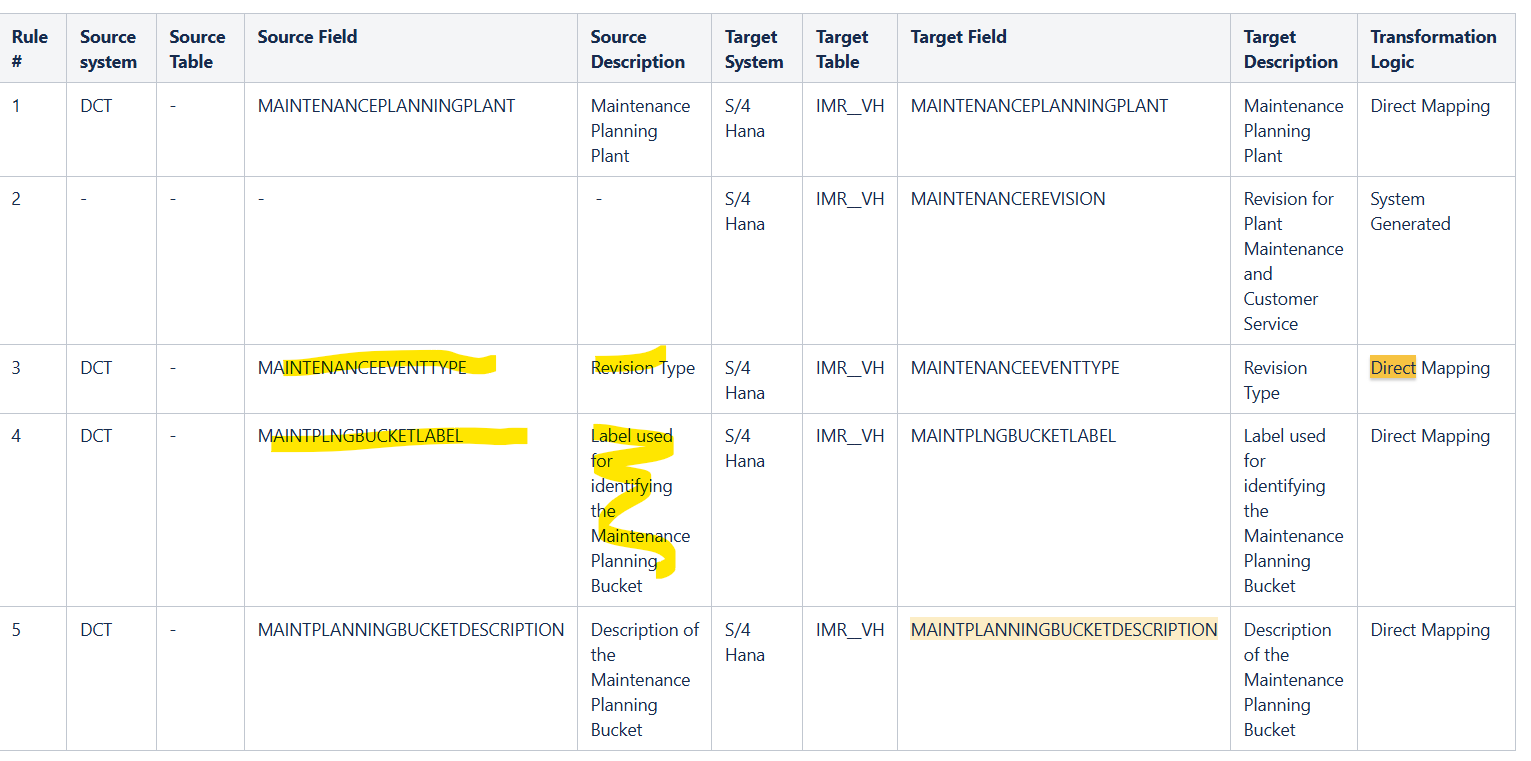Click the highlighted "Direct" word in rule 3
Image resolution: width=1531 pixels, height=761 pixels.
click(x=1393, y=368)
